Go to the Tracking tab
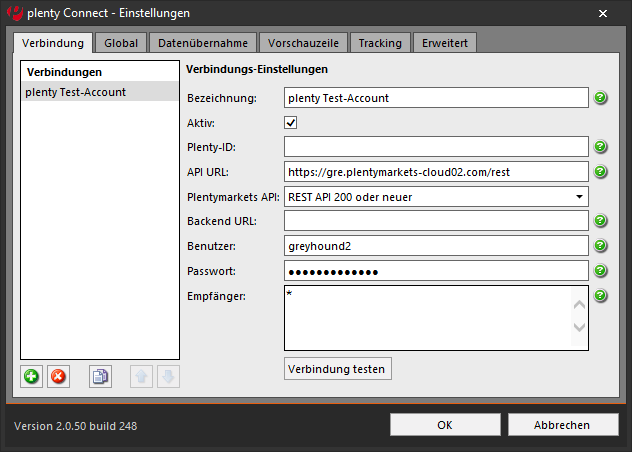This screenshot has height=452, width=632. tap(380, 43)
